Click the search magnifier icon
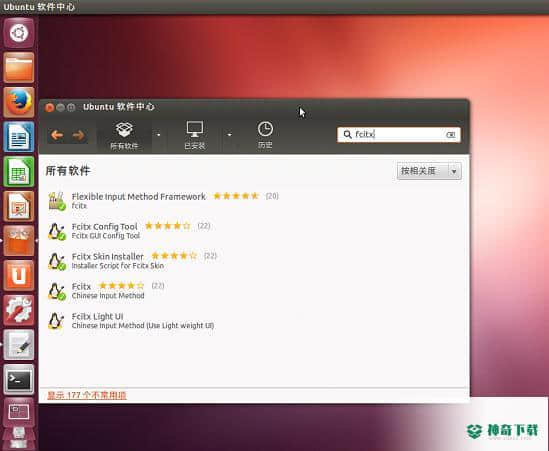Viewport: 549px width, 451px height. [x=347, y=134]
